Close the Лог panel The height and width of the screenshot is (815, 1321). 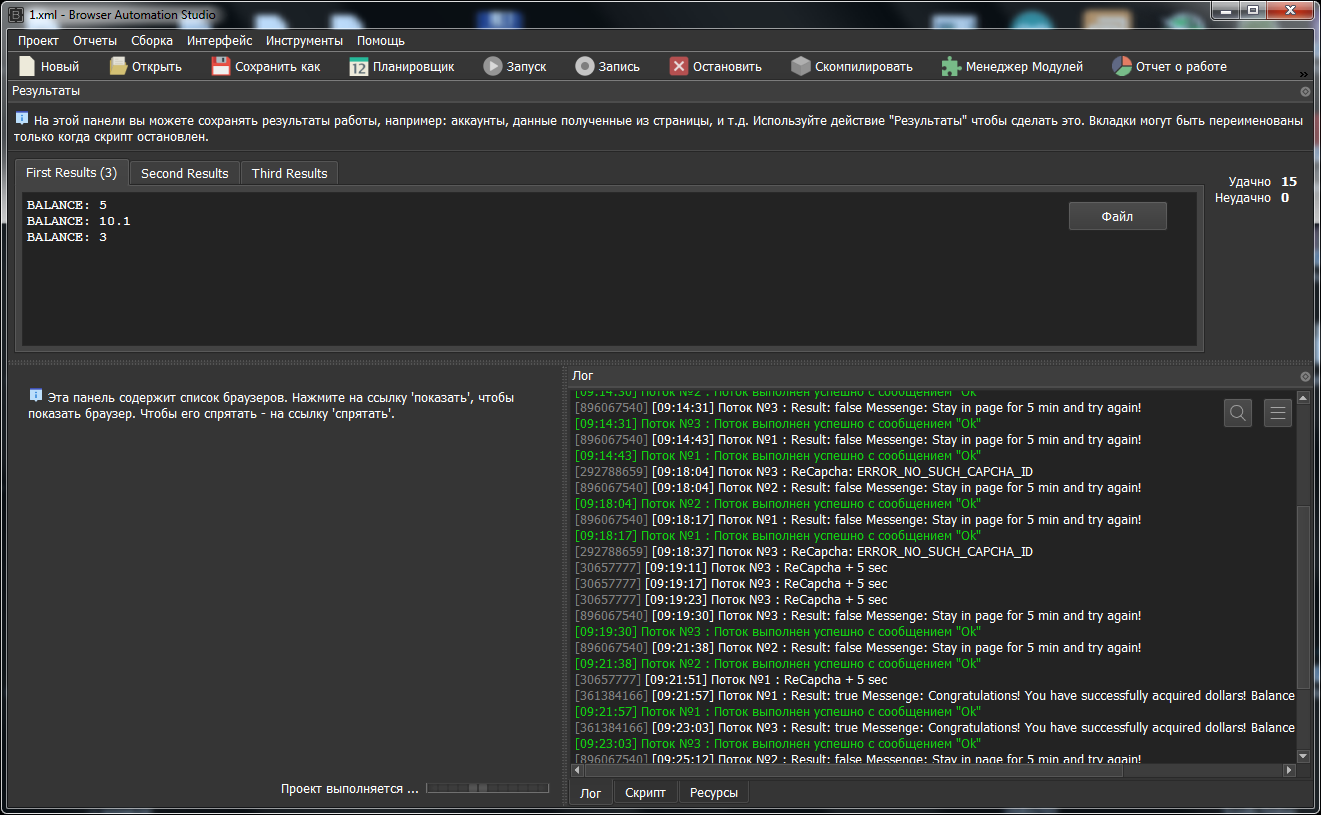pyautogui.click(x=1305, y=376)
